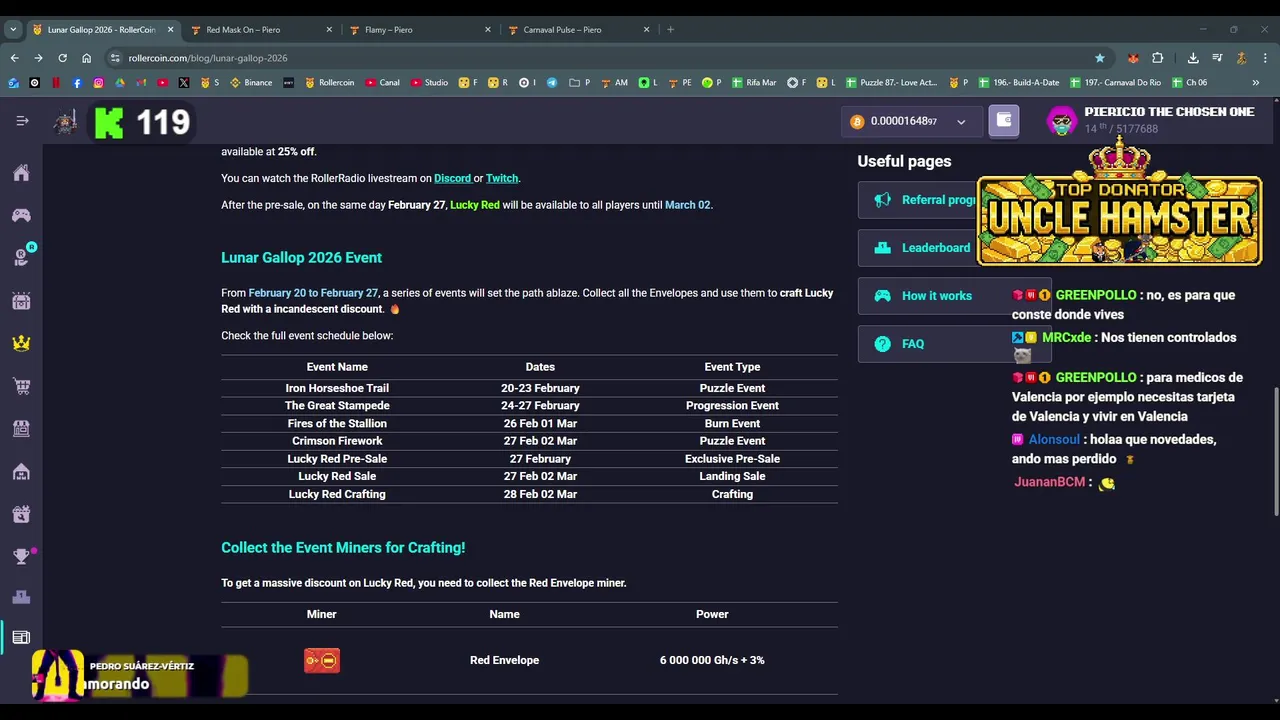Go back to previous page
The width and height of the screenshot is (1280, 720).
[14, 58]
